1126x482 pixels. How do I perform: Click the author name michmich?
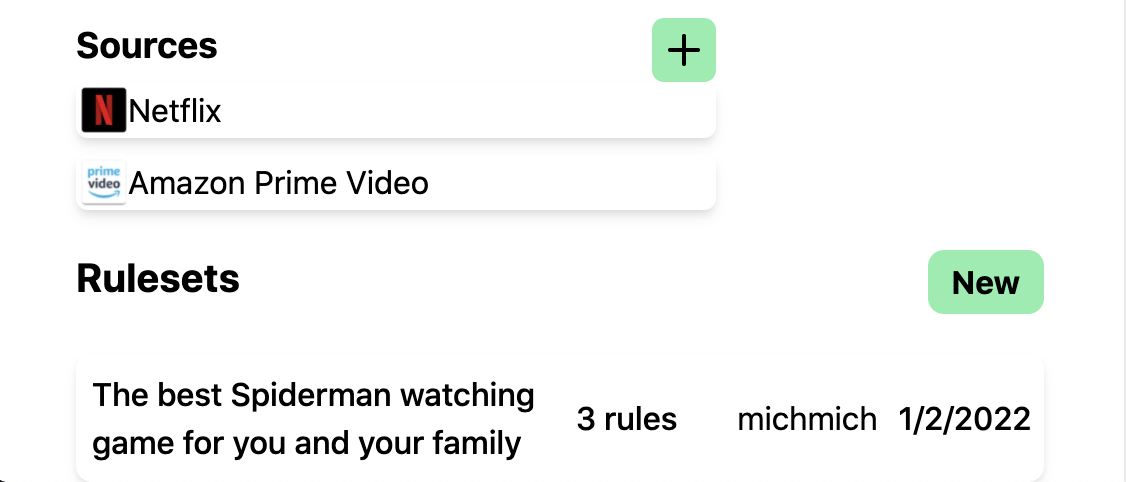pyautogui.click(x=806, y=419)
